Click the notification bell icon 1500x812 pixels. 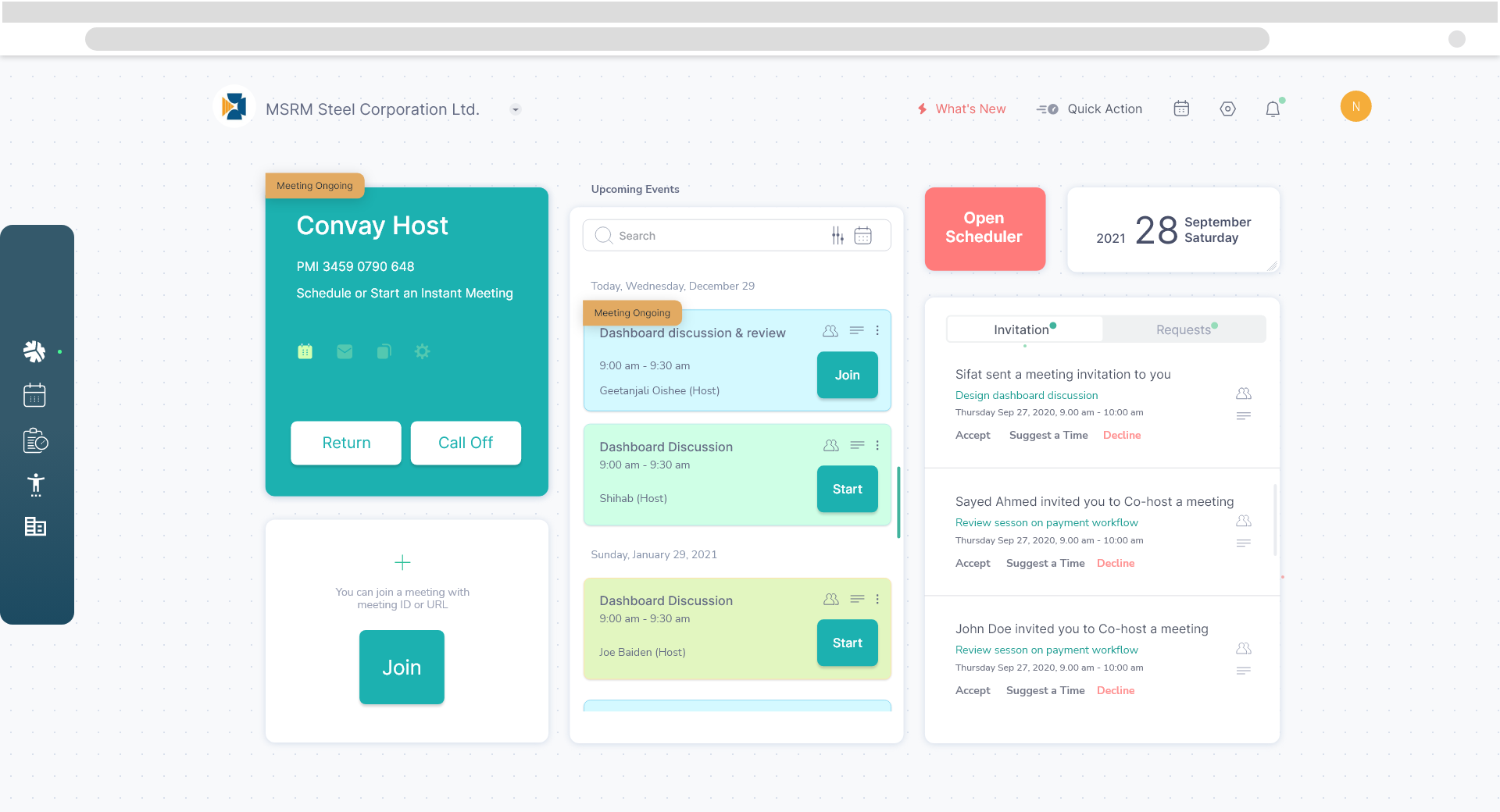coord(1273,109)
